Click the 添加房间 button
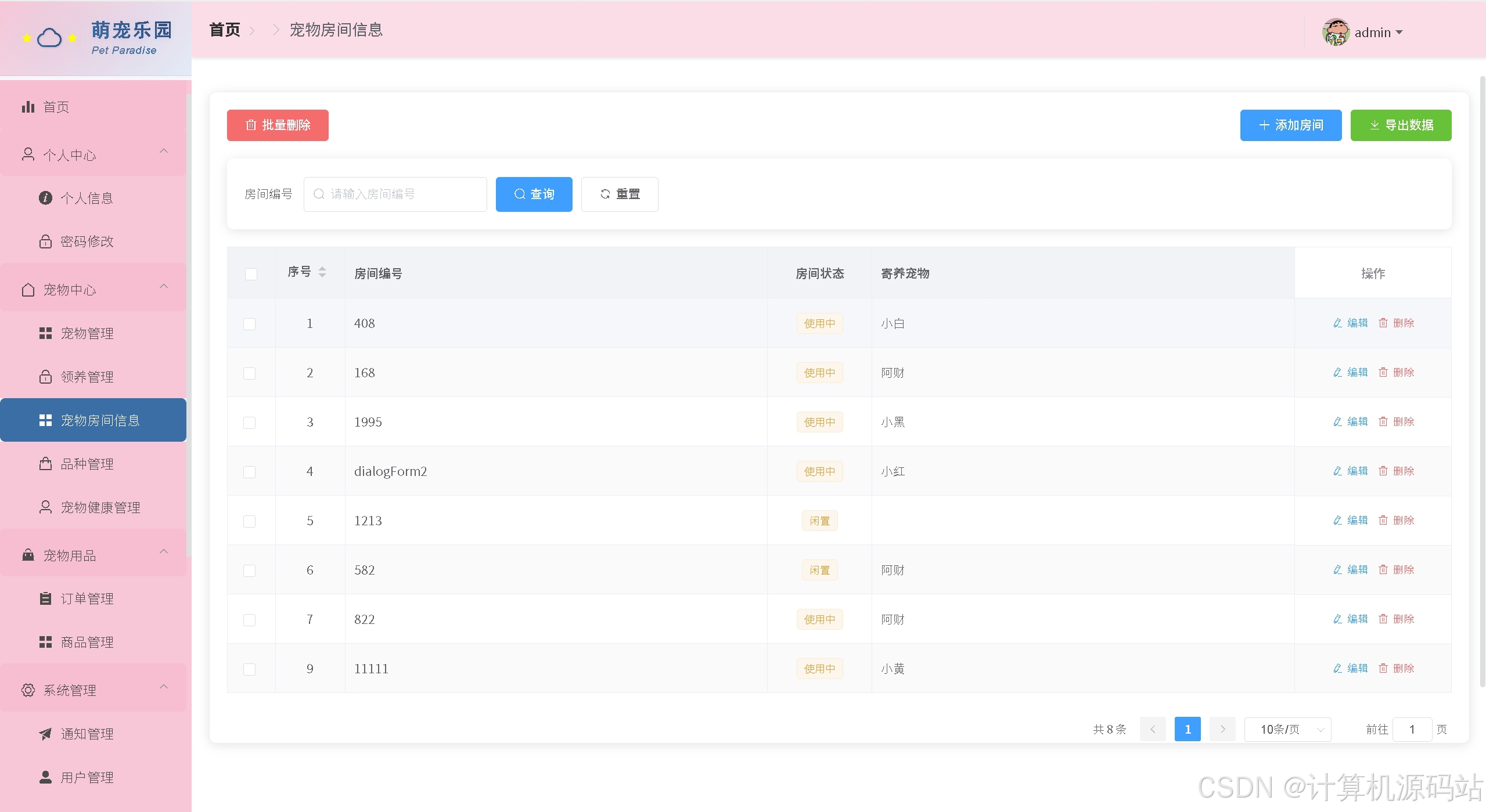Image resolution: width=1486 pixels, height=812 pixels. point(1291,125)
